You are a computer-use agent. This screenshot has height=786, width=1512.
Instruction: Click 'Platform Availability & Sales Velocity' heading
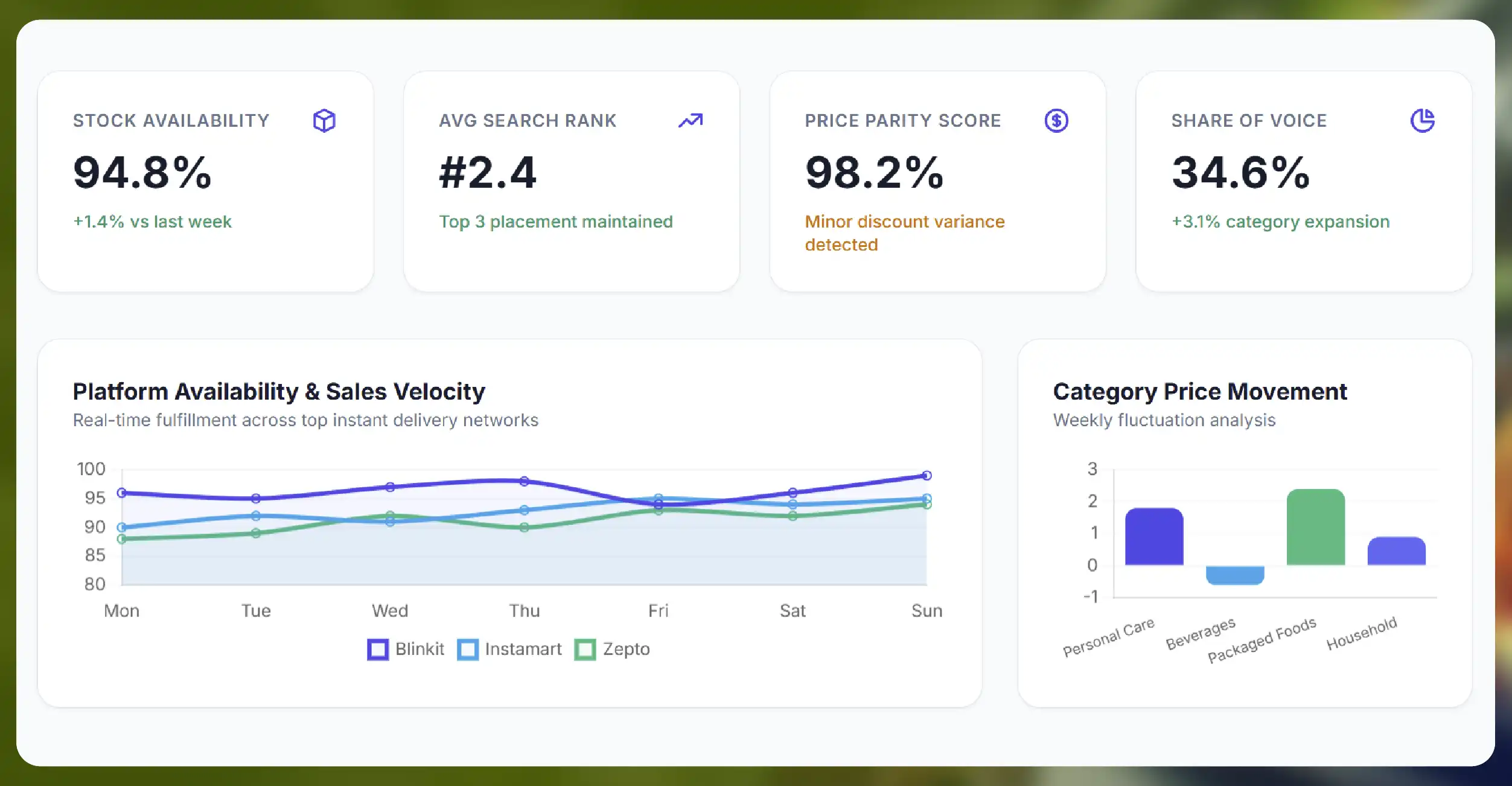279,392
